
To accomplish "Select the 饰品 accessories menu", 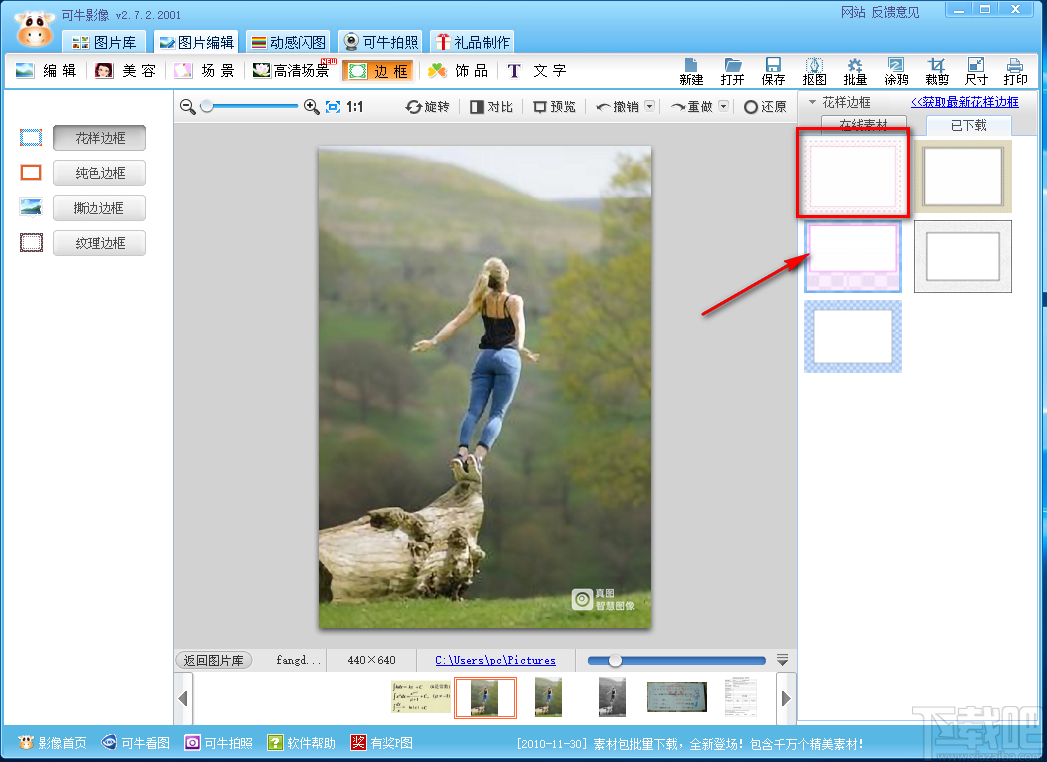I will click(458, 71).
